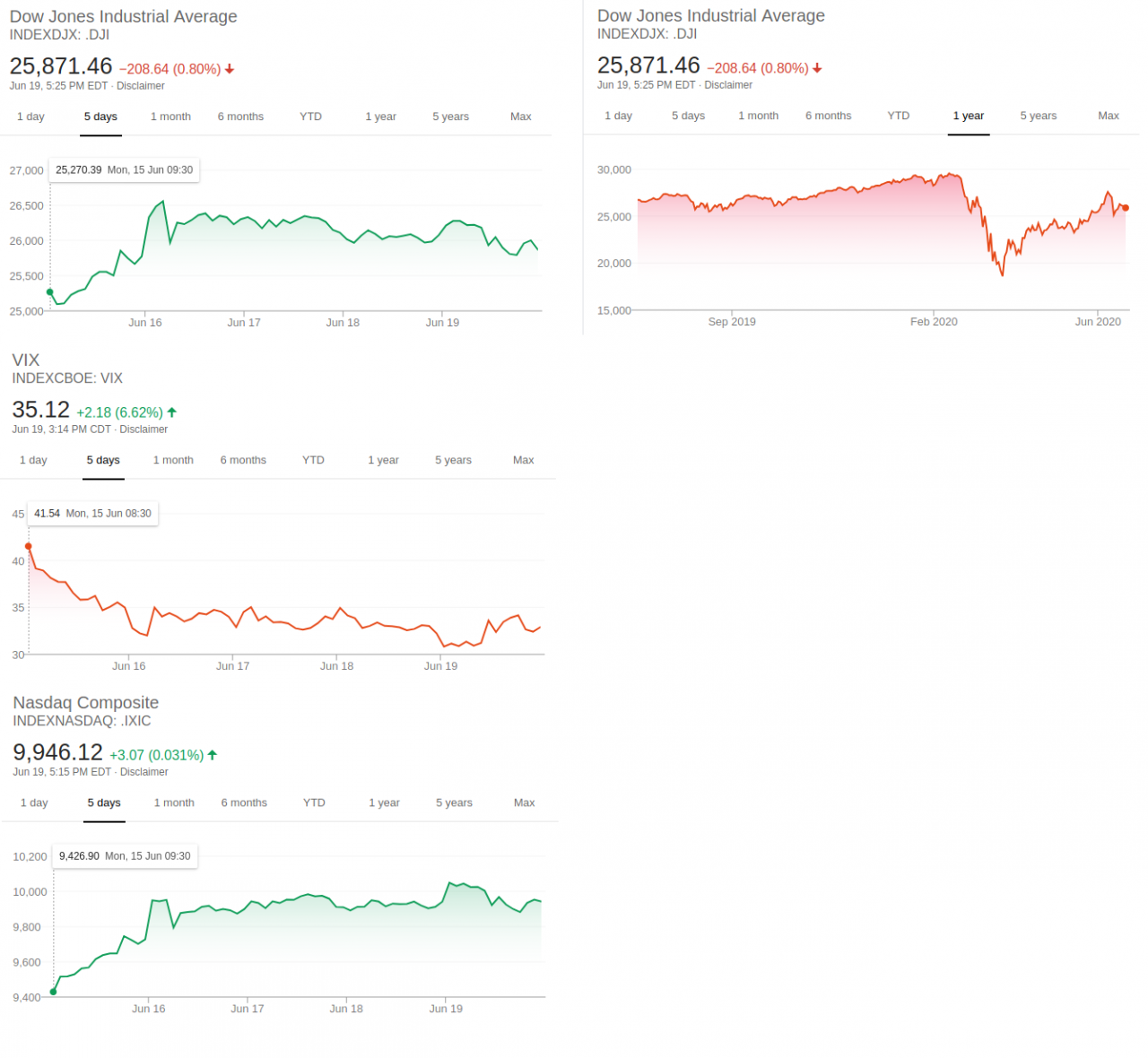Click the red down arrow in the right Dow Jones panel
1148x1058 pixels.
pos(817,68)
